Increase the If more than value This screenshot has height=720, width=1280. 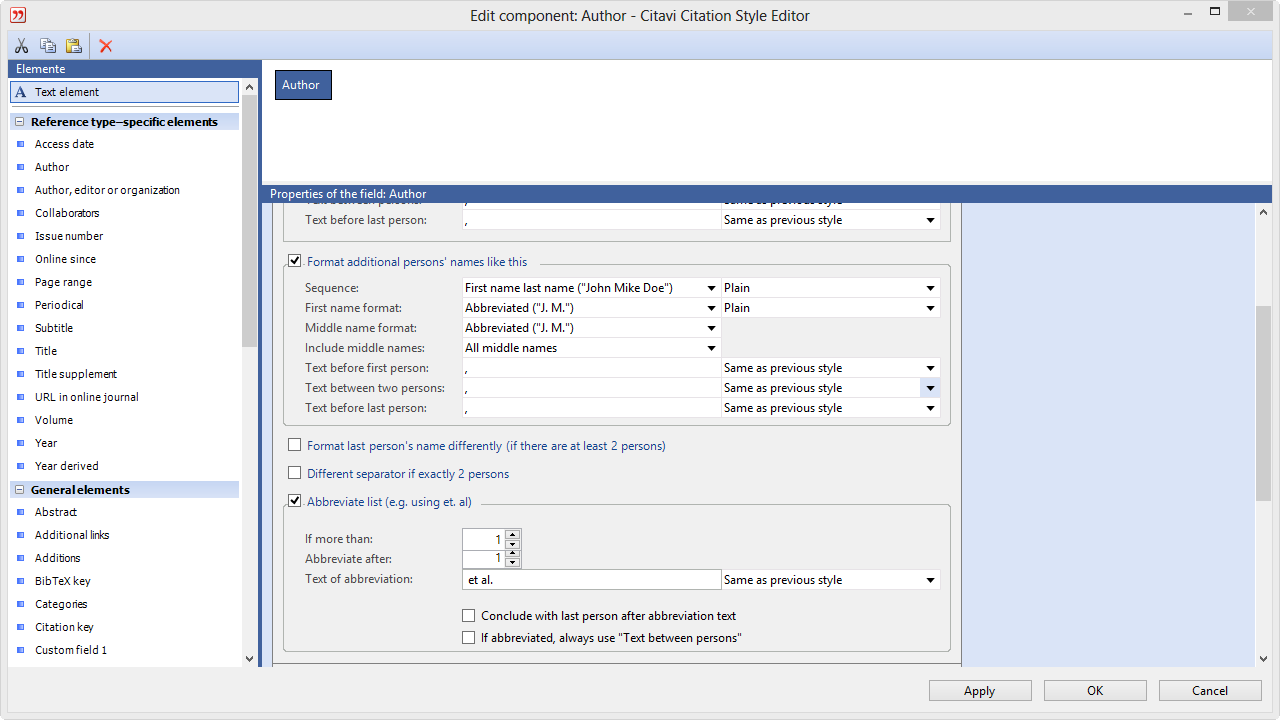(x=513, y=535)
